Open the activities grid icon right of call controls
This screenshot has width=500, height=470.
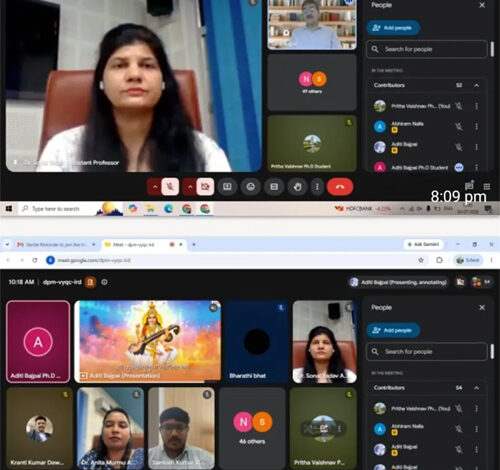point(487,186)
